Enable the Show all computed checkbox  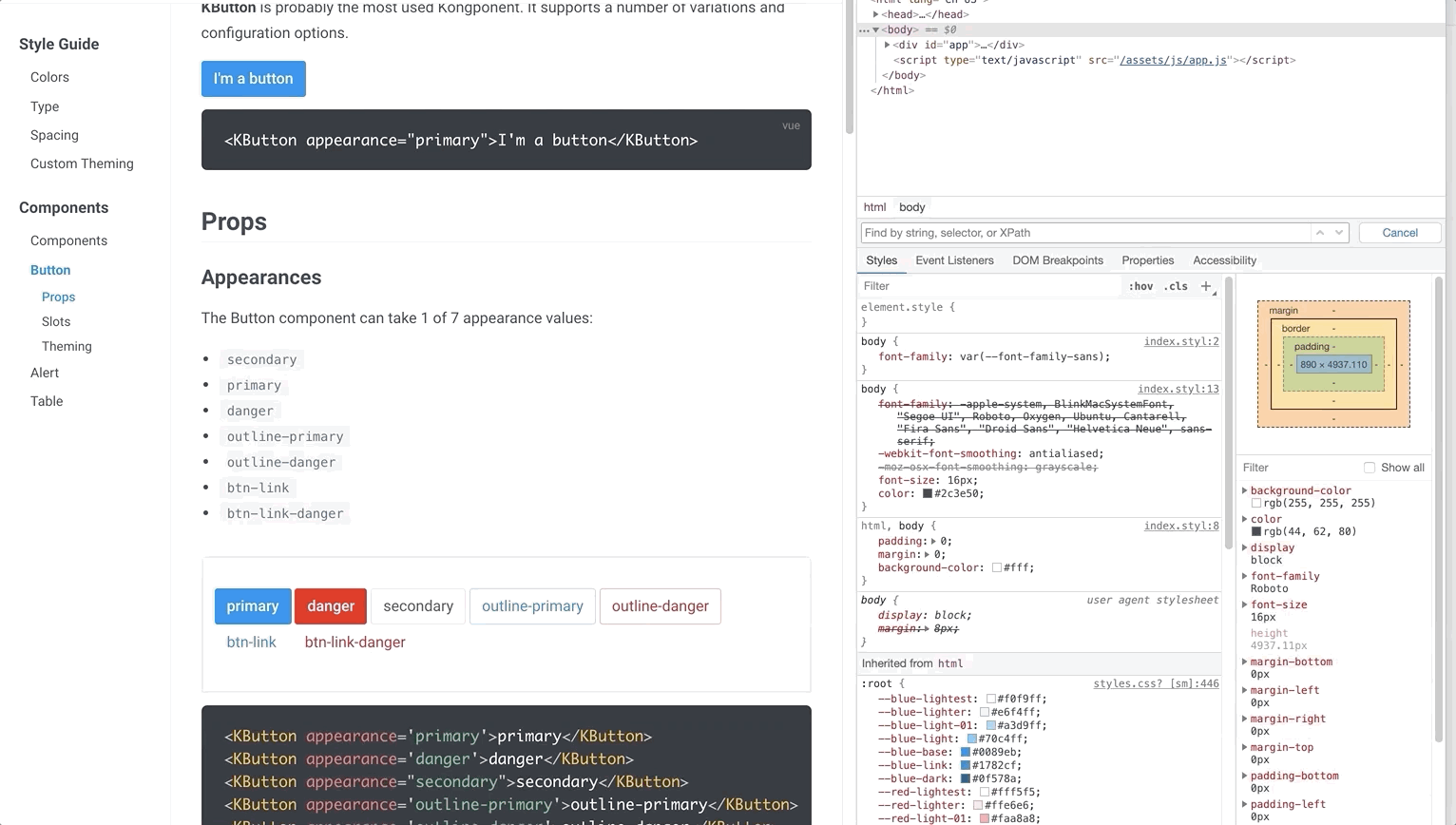[1370, 468]
